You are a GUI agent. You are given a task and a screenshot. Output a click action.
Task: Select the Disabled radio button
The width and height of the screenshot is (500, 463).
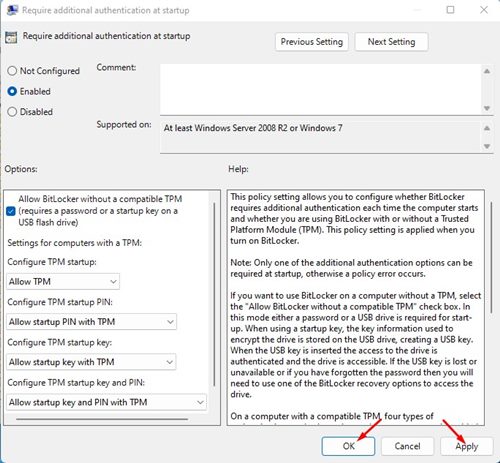[12, 112]
